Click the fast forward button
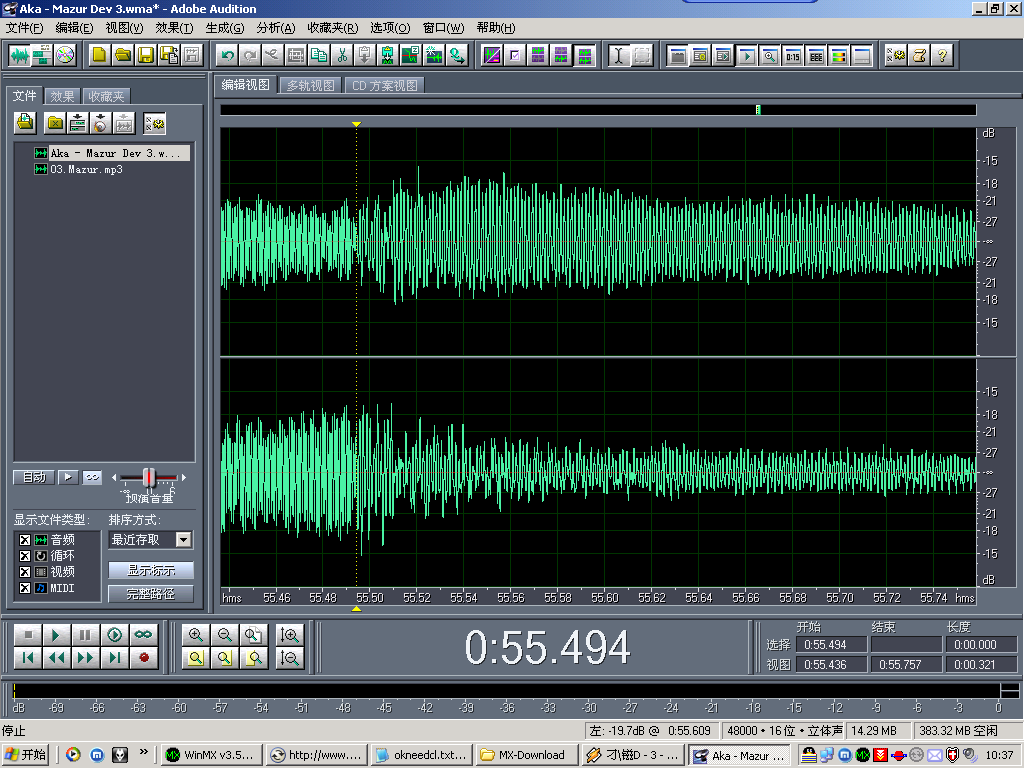 [x=86, y=658]
